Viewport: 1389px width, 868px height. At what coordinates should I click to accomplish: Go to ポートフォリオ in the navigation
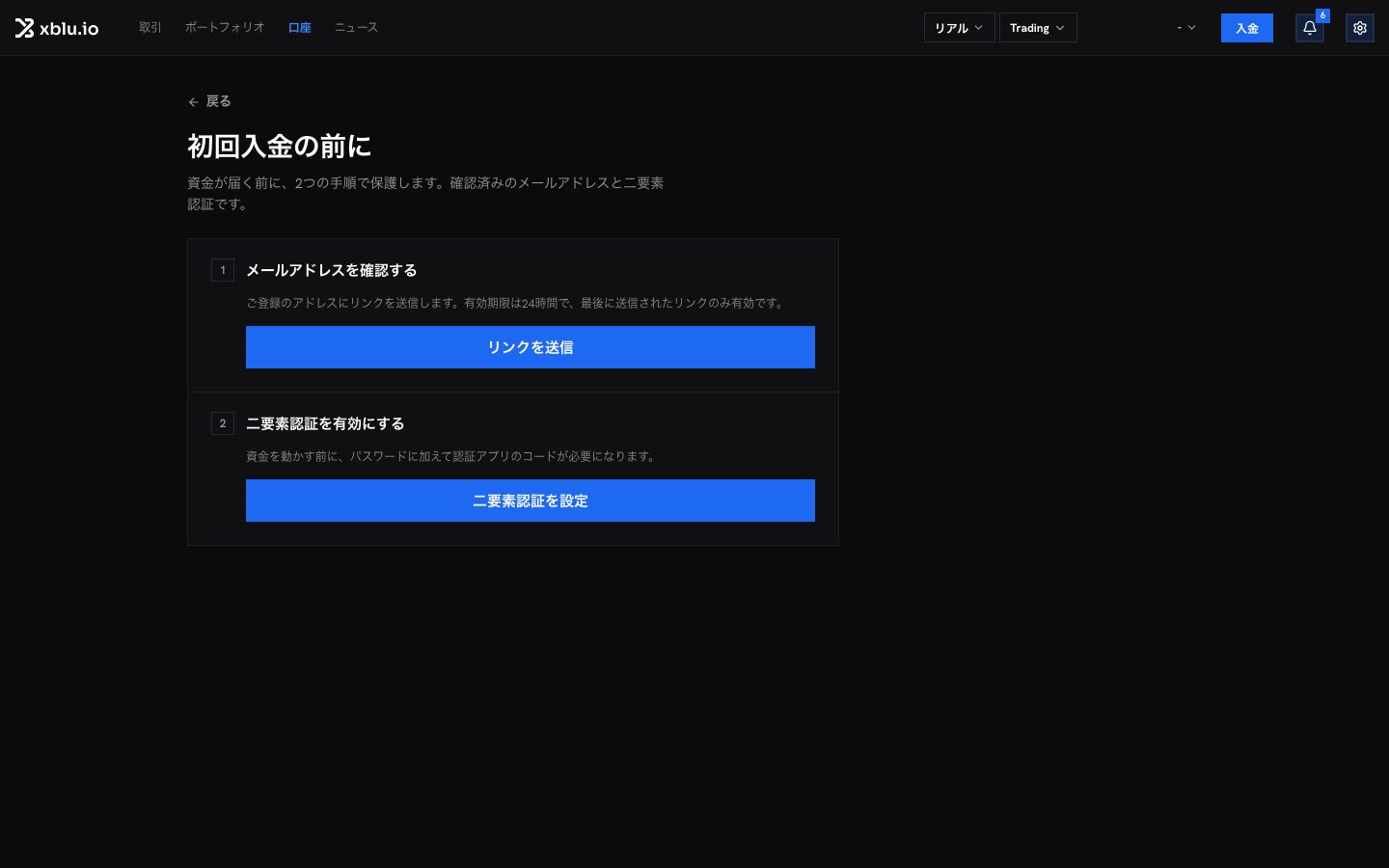[225, 28]
